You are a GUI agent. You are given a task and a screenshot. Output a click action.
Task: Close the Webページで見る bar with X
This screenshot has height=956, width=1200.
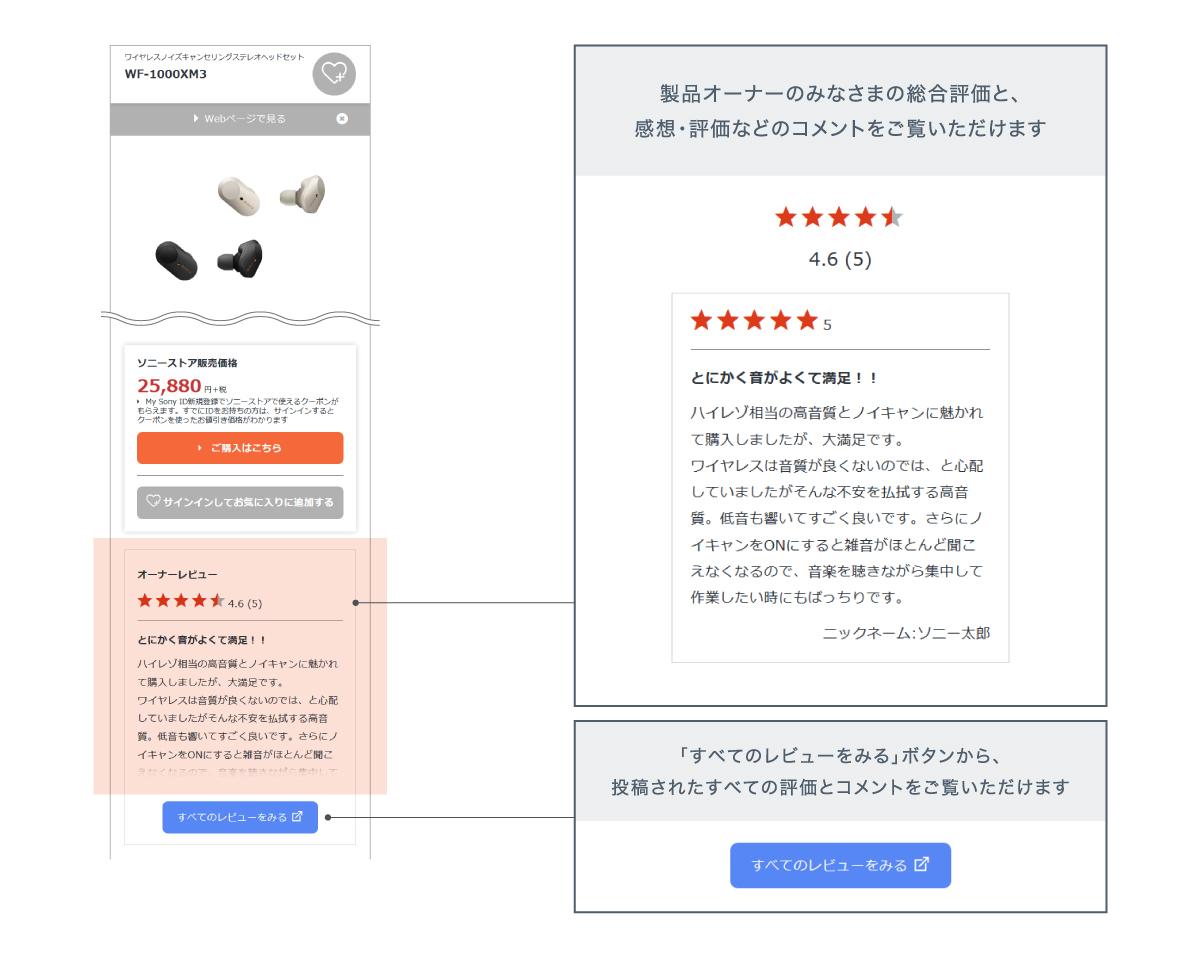click(x=342, y=118)
